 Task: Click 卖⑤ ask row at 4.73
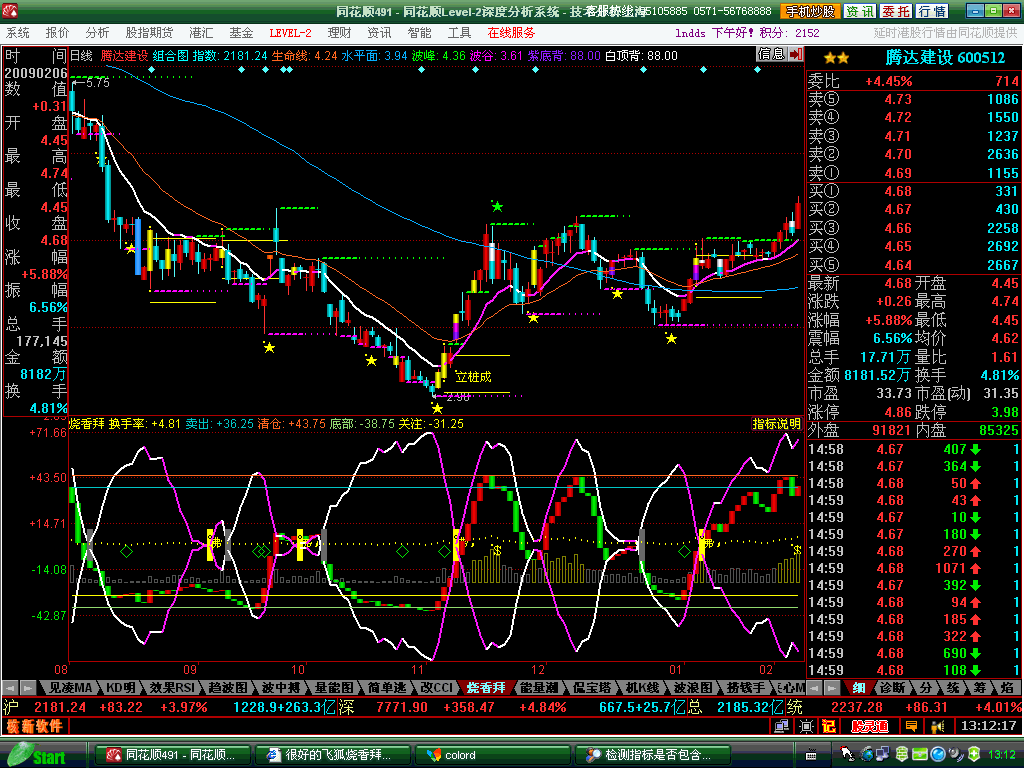(913, 99)
